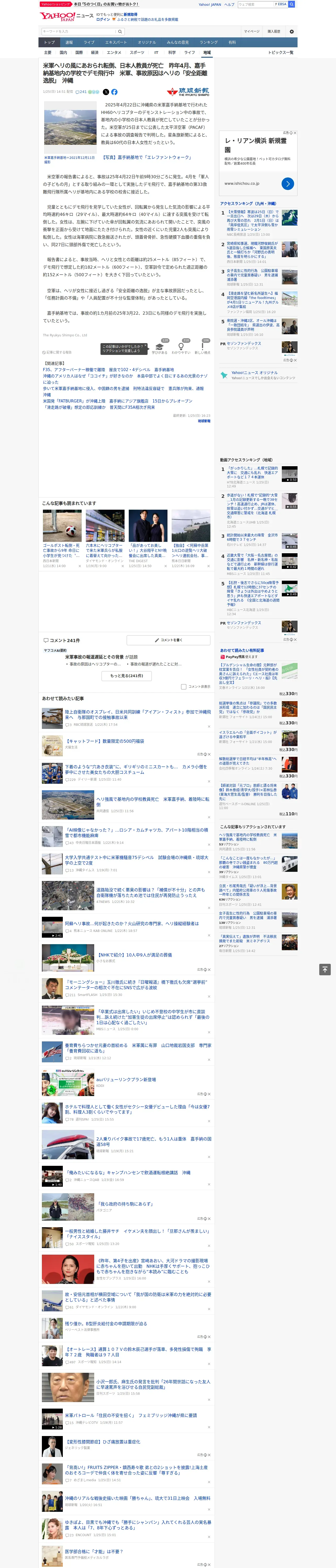
Task: Click もっと見る(241件) button
Action: [126, 676]
